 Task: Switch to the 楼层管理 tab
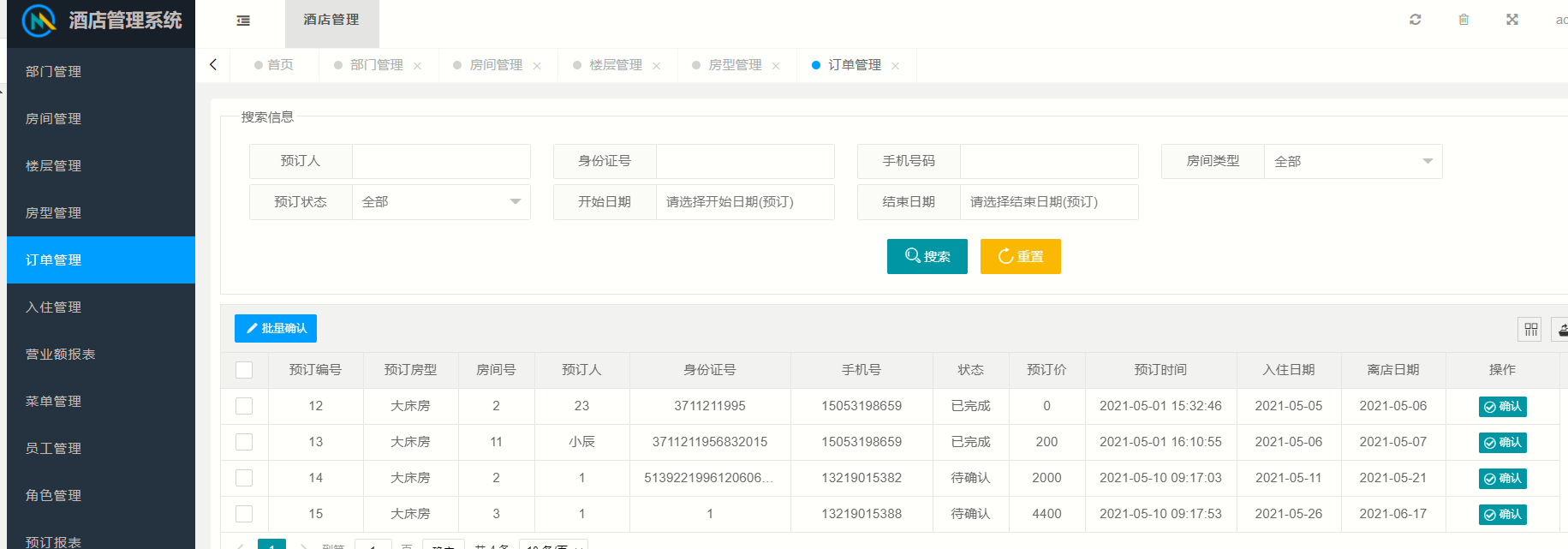[616, 65]
